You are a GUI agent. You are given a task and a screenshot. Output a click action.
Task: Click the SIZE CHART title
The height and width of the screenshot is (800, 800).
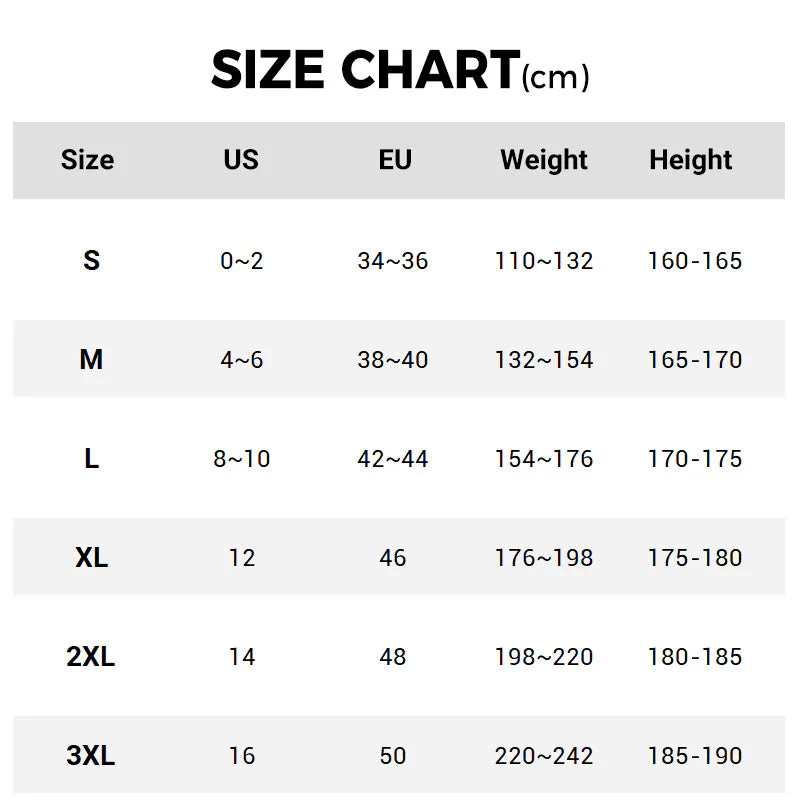pyautogui.click(x=399, y=71)
